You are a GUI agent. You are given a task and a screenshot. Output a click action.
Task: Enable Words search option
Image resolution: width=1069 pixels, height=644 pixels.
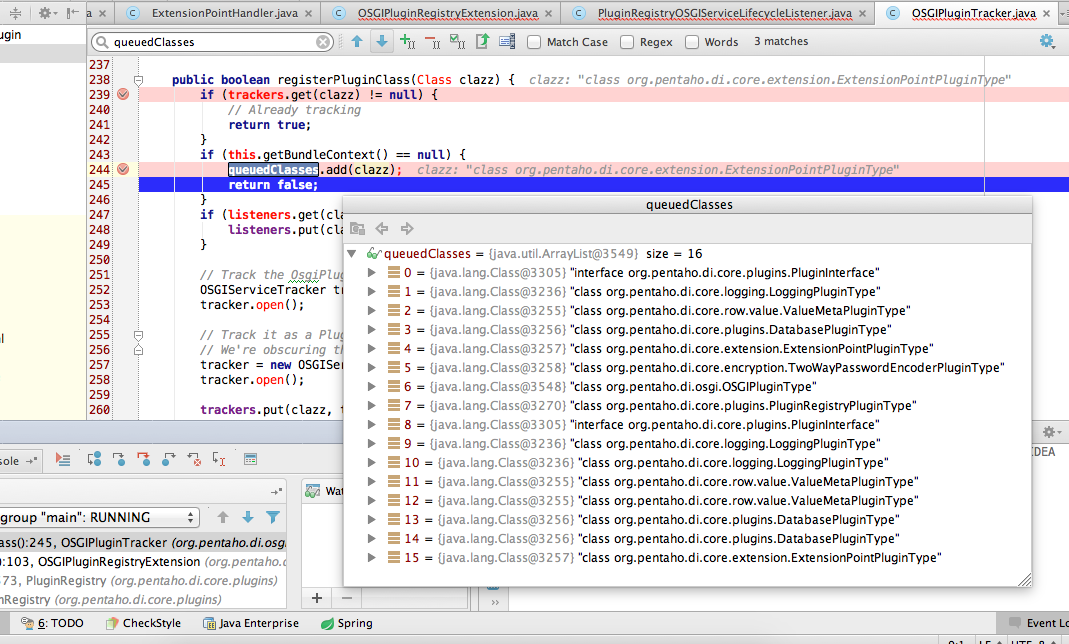pos(691,42)
